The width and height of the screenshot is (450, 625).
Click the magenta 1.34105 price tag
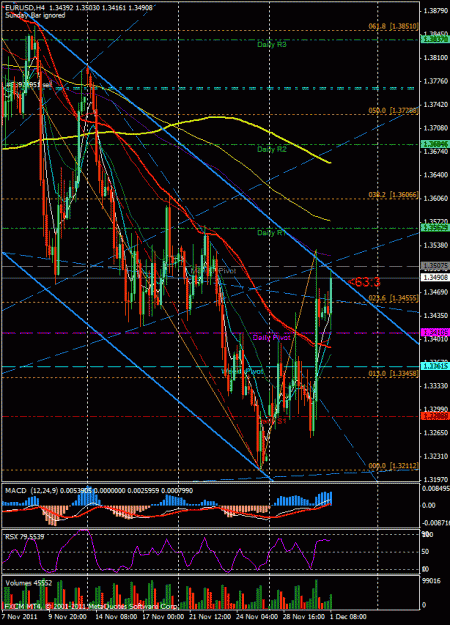(x=436, y=332)
